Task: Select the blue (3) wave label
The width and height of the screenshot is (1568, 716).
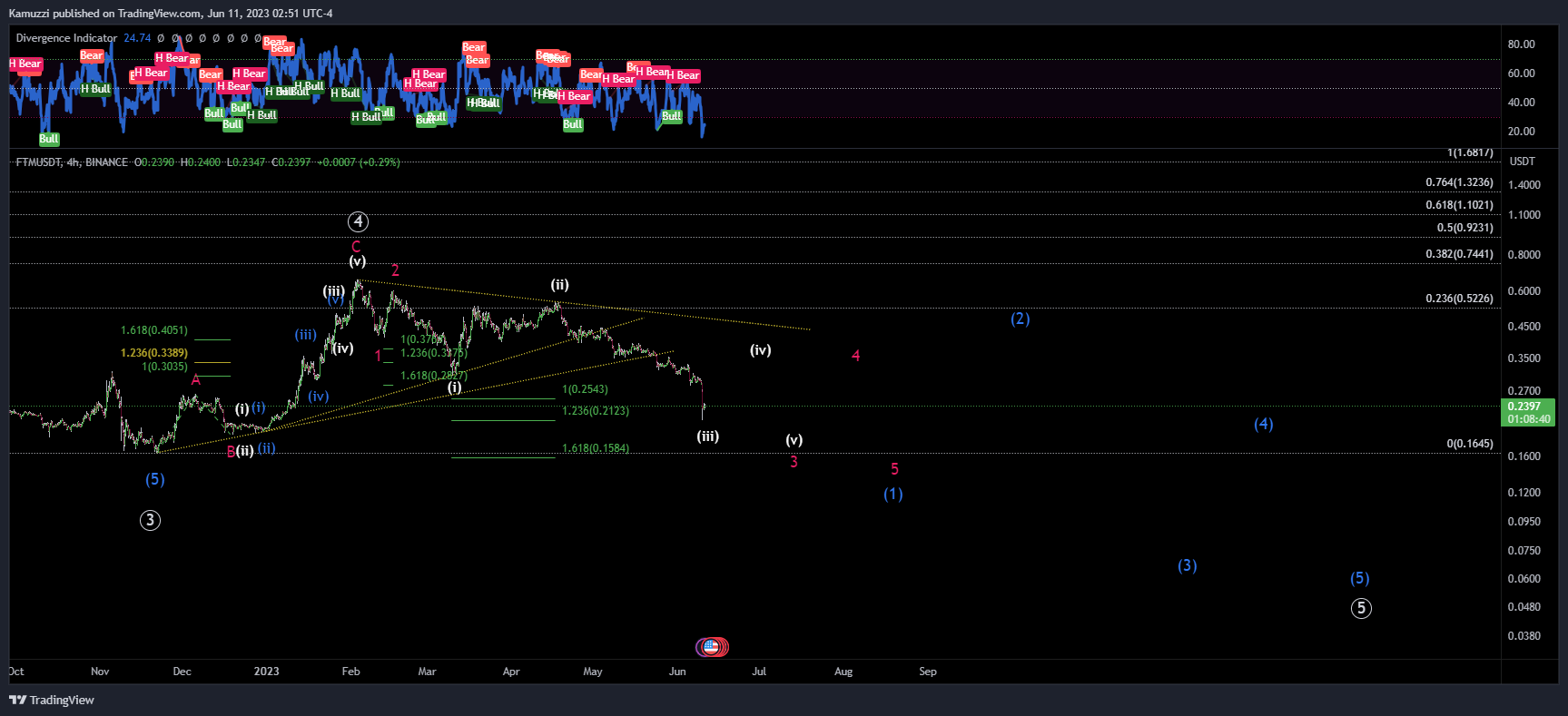Action: [x=1187, y=565]
